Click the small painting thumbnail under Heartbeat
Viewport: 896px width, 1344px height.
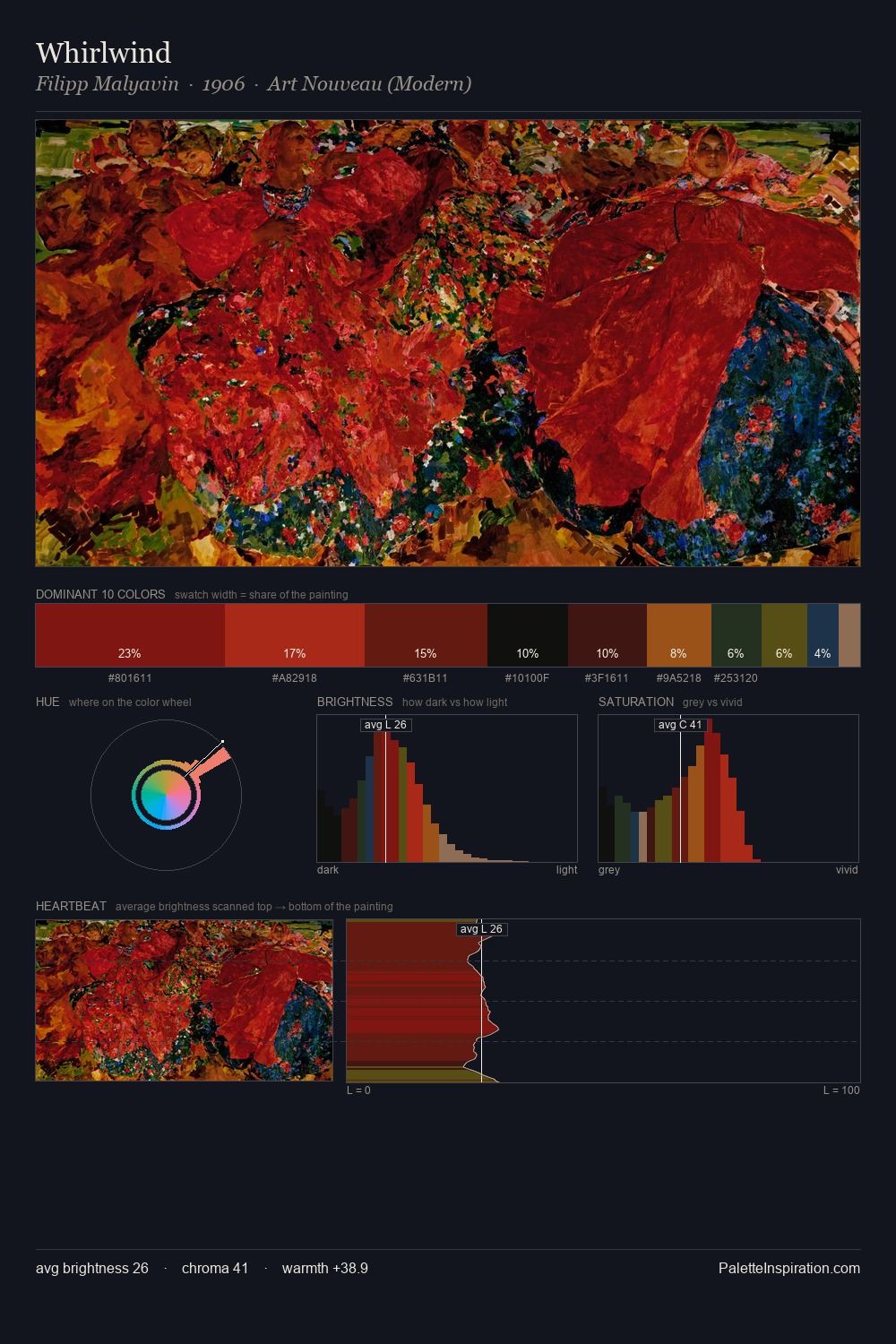tap(184, 1001)
